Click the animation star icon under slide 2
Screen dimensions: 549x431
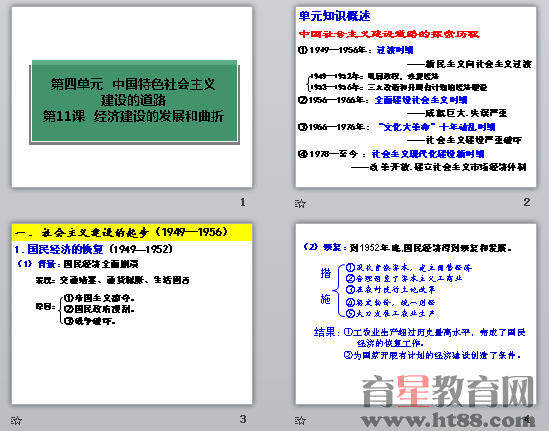(300, 203)
